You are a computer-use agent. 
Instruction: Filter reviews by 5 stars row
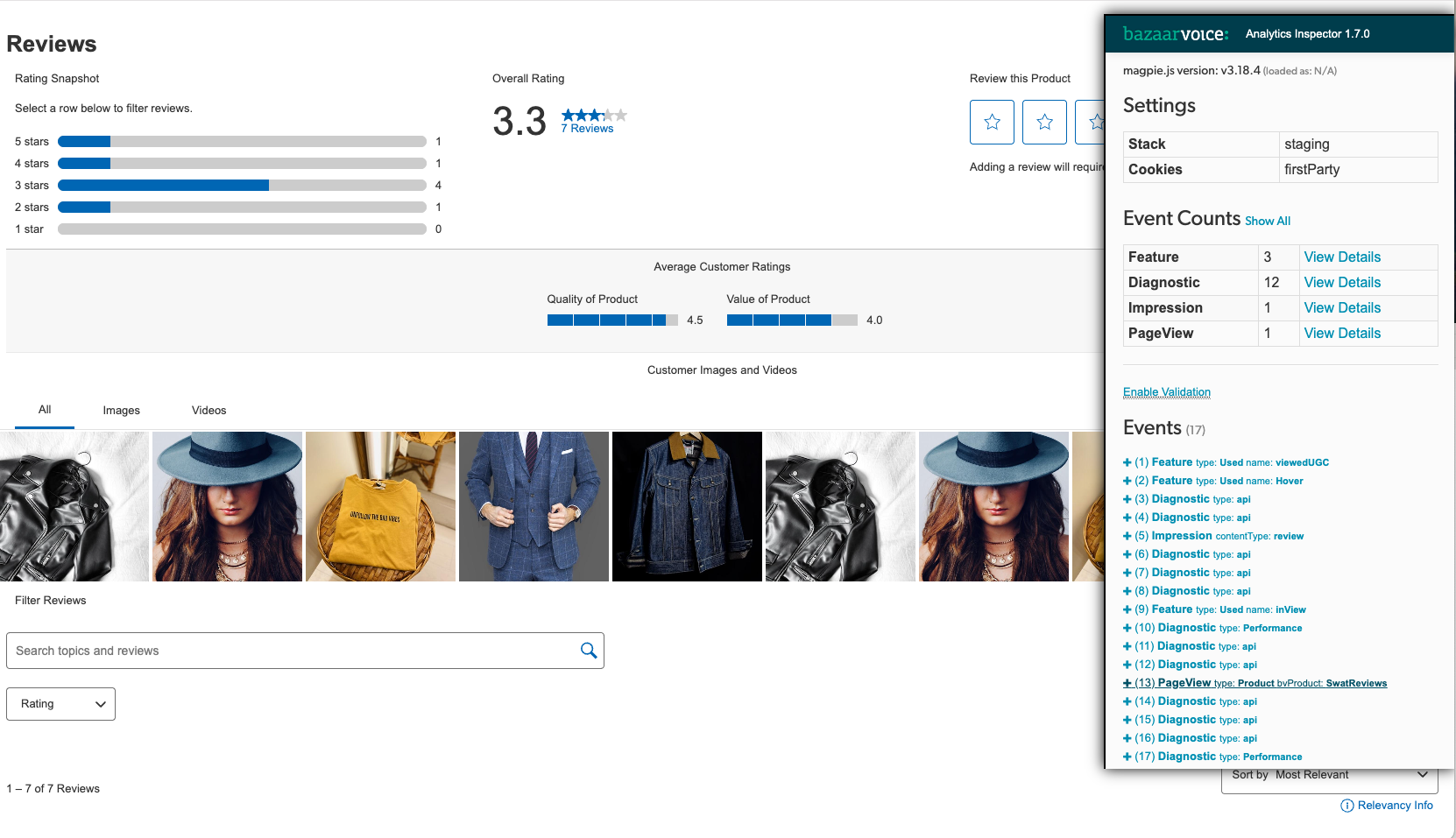tap(228, 142)
